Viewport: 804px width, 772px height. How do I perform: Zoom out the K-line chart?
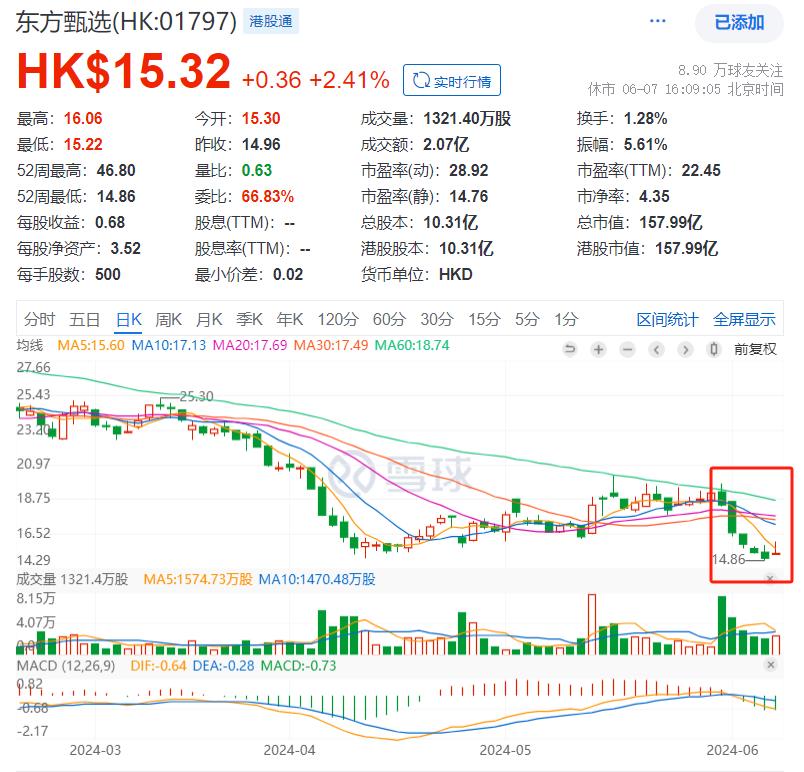628,350
